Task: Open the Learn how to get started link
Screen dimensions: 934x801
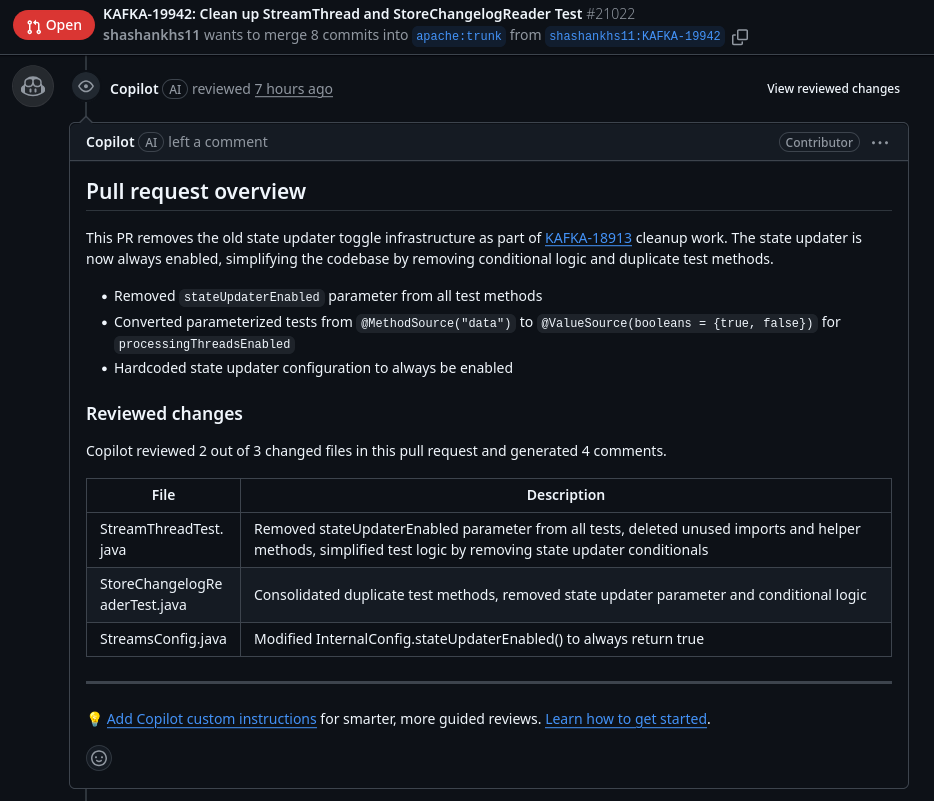Action: [x=626, y=718]
